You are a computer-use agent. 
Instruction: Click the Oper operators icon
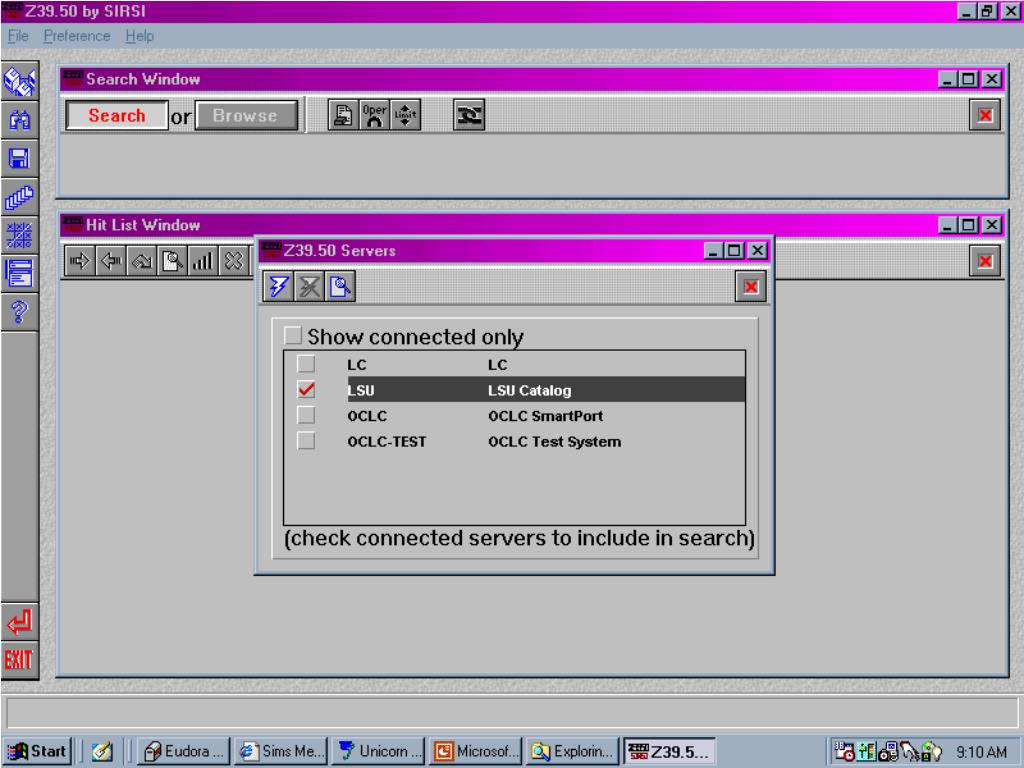[373, 115]
